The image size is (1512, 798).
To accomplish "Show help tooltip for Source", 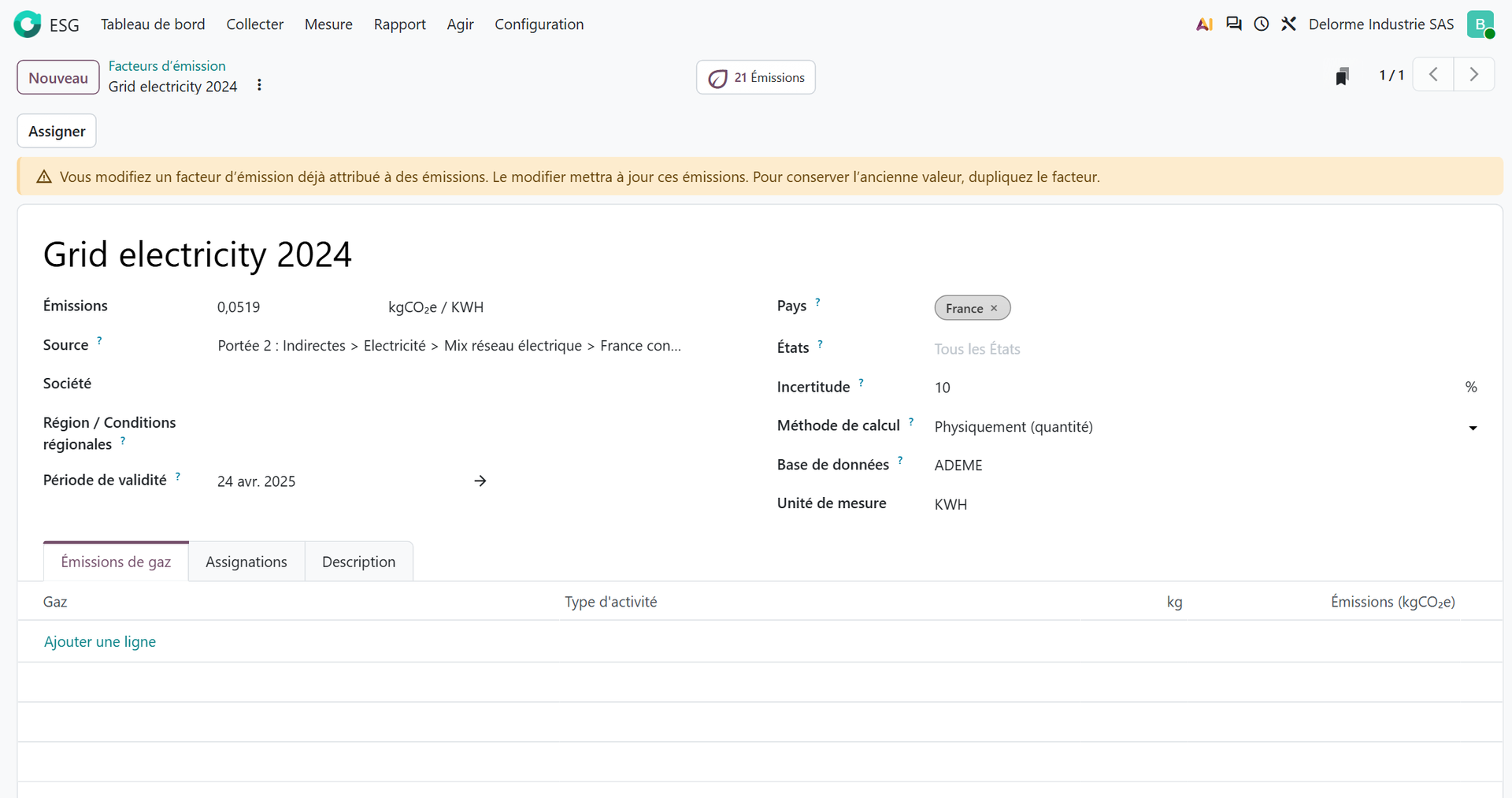I will tap(99, 340).
